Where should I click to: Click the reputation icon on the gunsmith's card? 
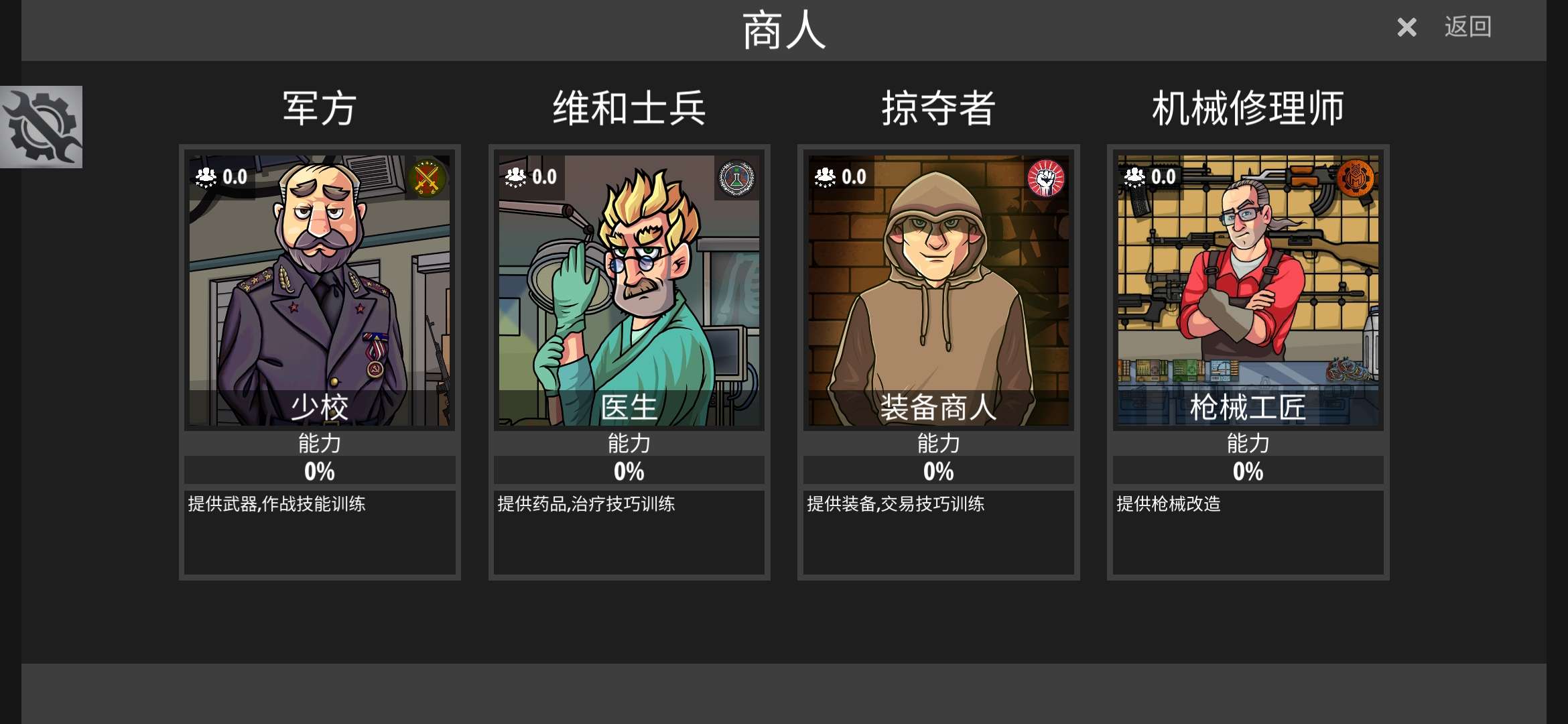click(1134, 177)
